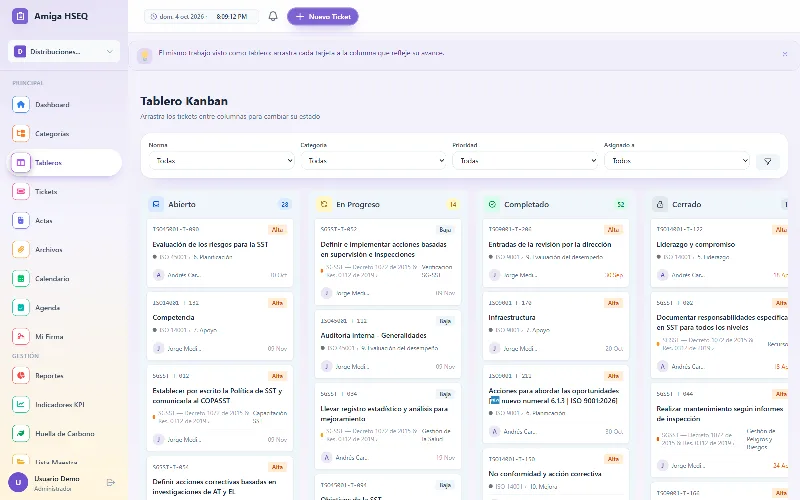Open card Establecer por escrito la Política de SST
Screen dimensions: 800x500
[x=220, y=408]
